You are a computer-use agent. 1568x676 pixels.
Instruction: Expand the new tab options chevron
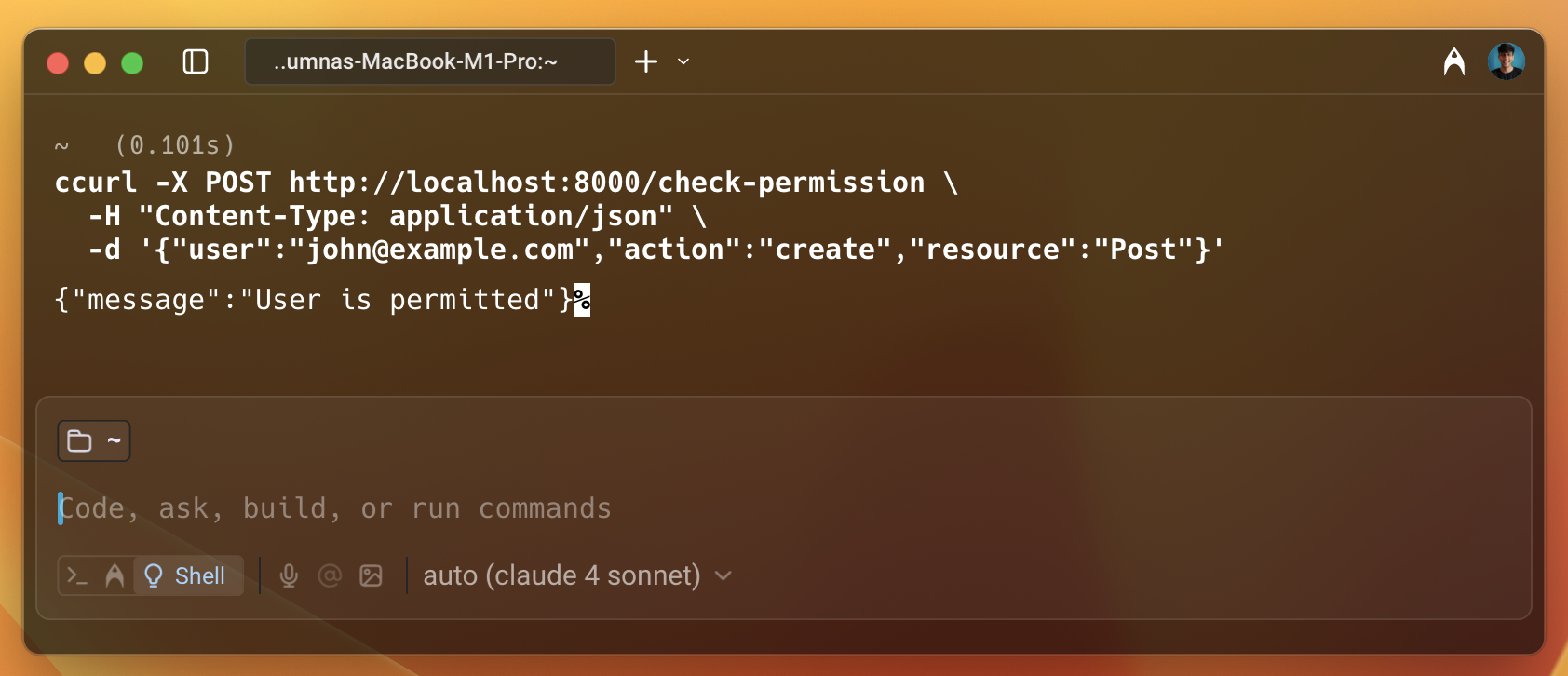(x=683, y=61)
